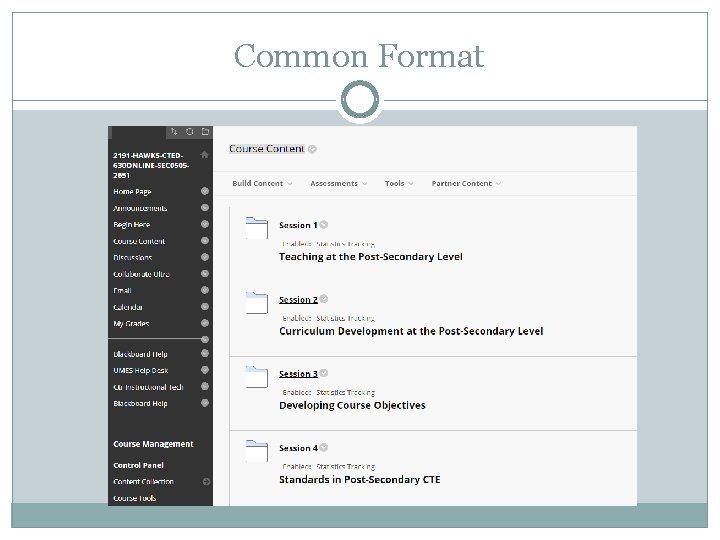Open Announcements menu item options
Image resolution: width=720 pixels, height=540 pixels.
[x=205, y=208]
